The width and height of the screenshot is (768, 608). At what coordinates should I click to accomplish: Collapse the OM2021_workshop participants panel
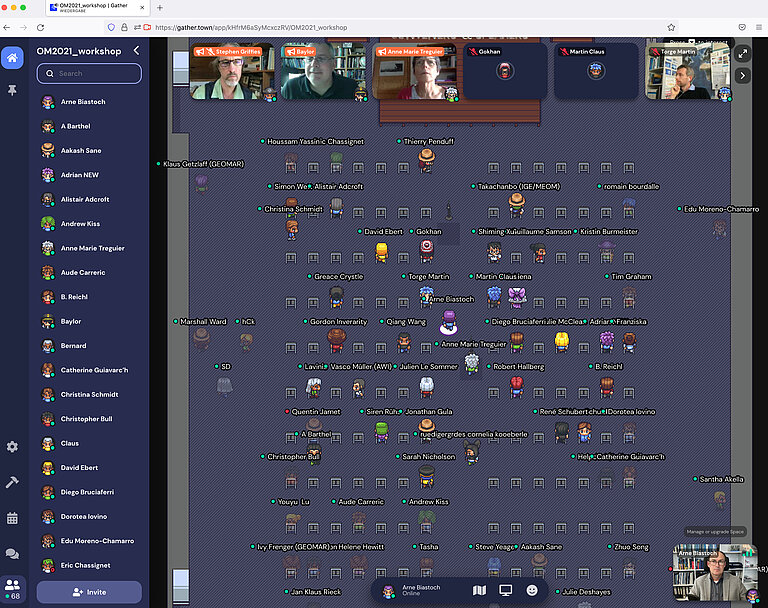point(136,51)
